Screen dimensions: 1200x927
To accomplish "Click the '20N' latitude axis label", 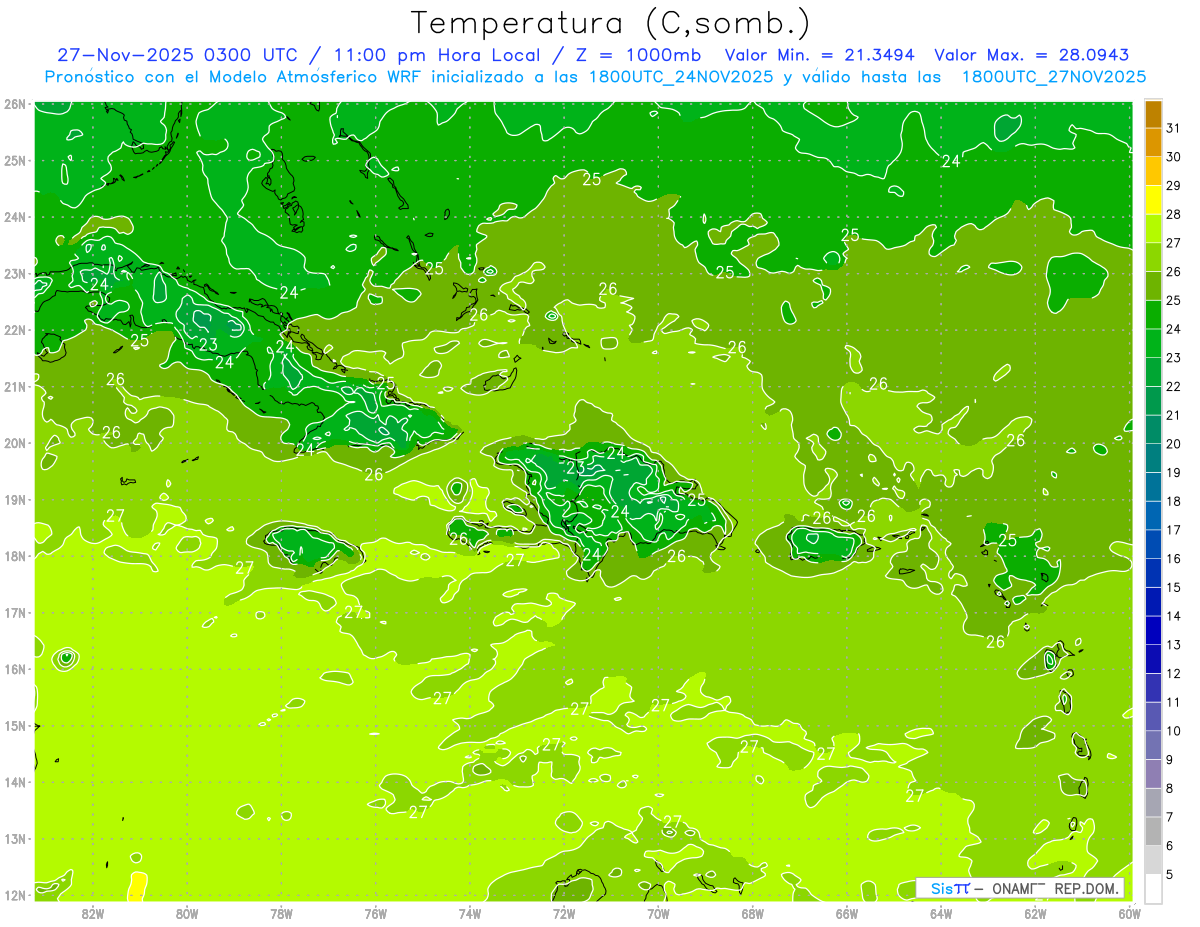I will 15,443.
